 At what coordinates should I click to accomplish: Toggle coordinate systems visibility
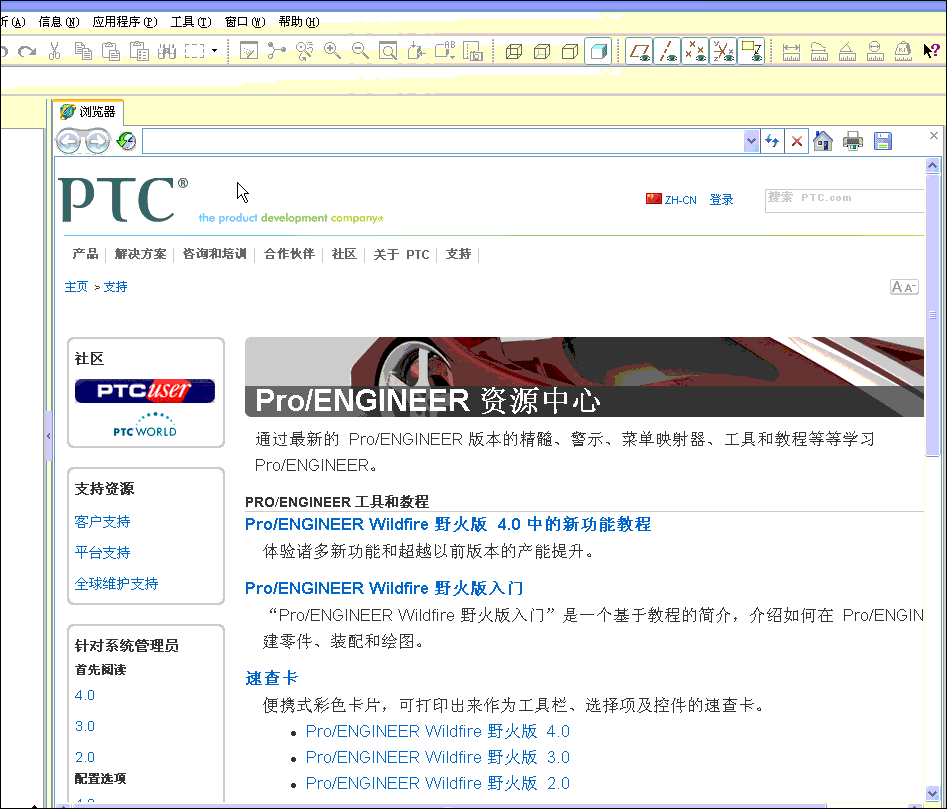tap(723, 51)
